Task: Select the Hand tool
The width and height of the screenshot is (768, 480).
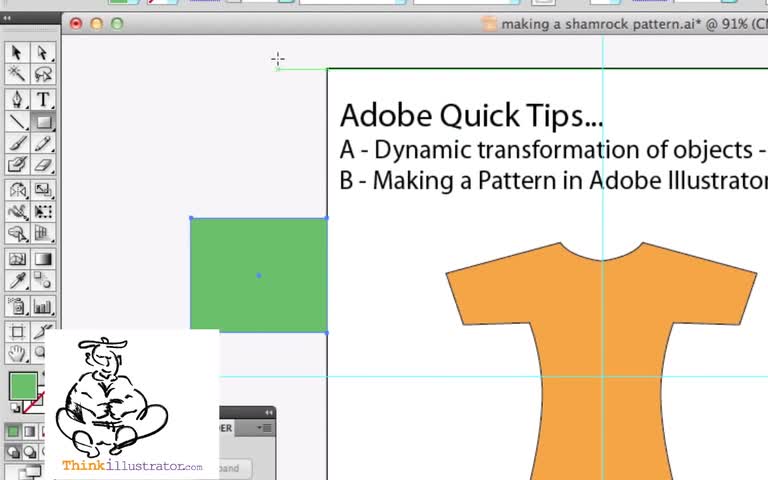Action: [17, 353]
